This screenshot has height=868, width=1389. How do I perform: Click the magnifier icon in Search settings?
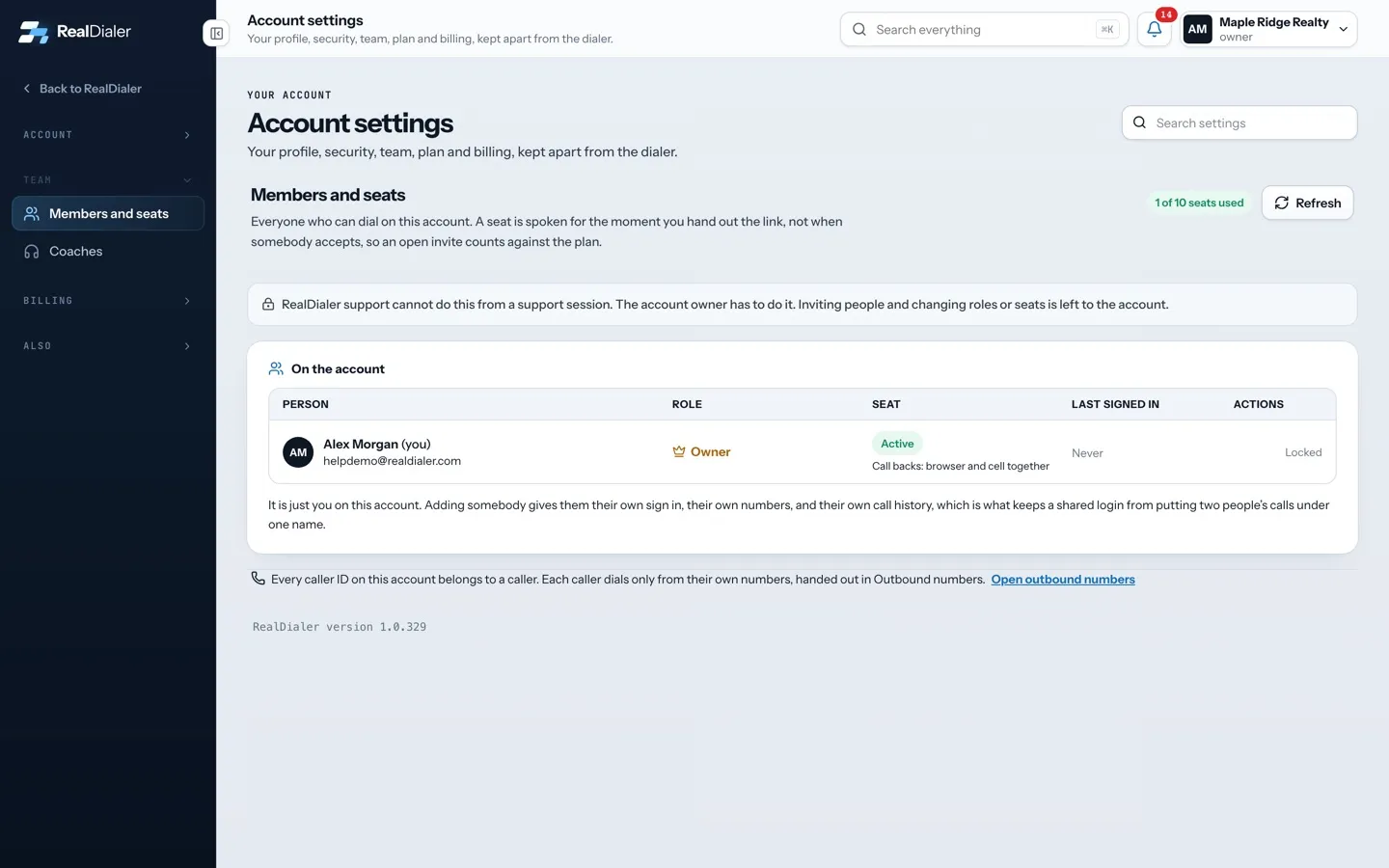1139,122
